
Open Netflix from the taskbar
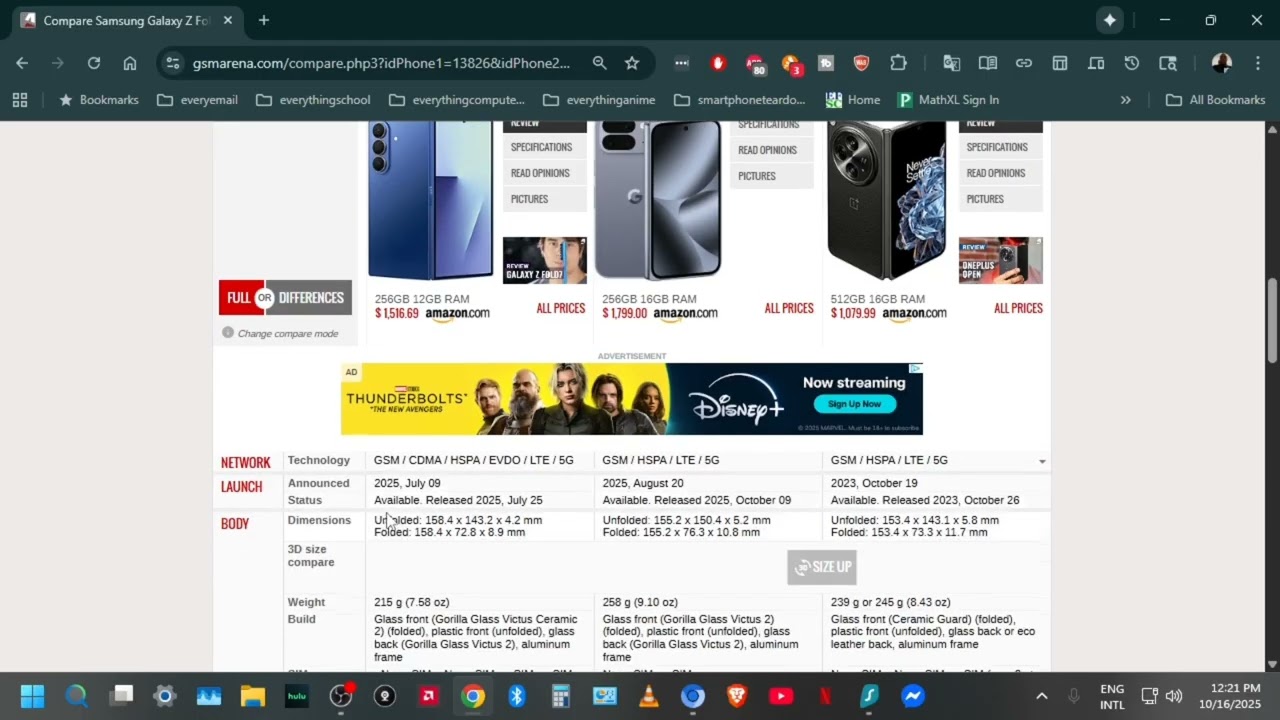tap(825, 696)
